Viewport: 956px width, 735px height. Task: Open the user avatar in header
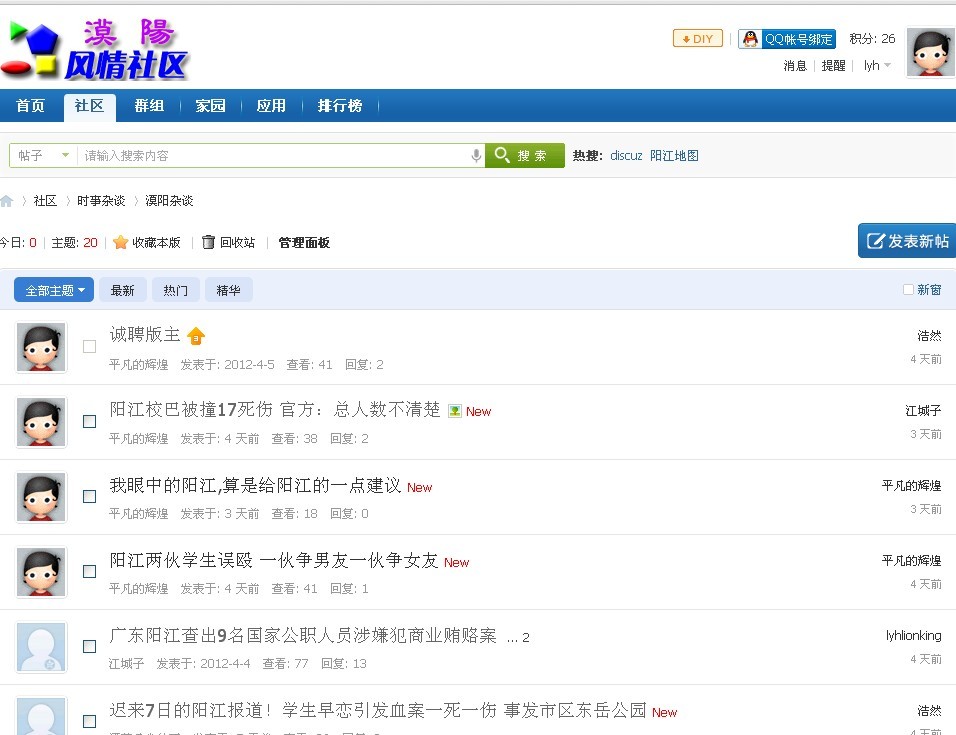pyautogui.click(x=930, y=52)
